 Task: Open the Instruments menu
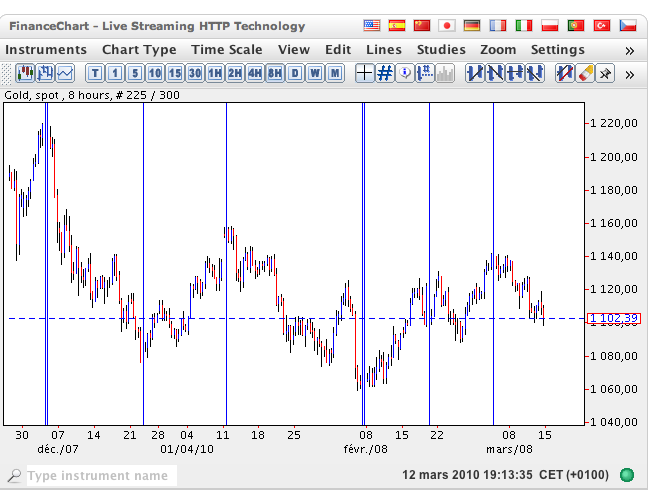[46, 49]
